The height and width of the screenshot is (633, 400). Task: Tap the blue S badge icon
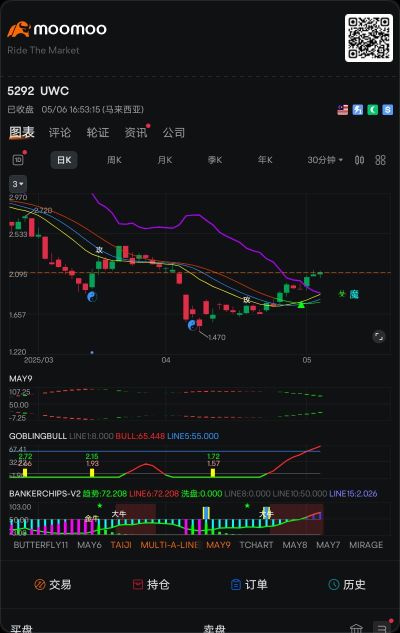(x=387, y=110)
